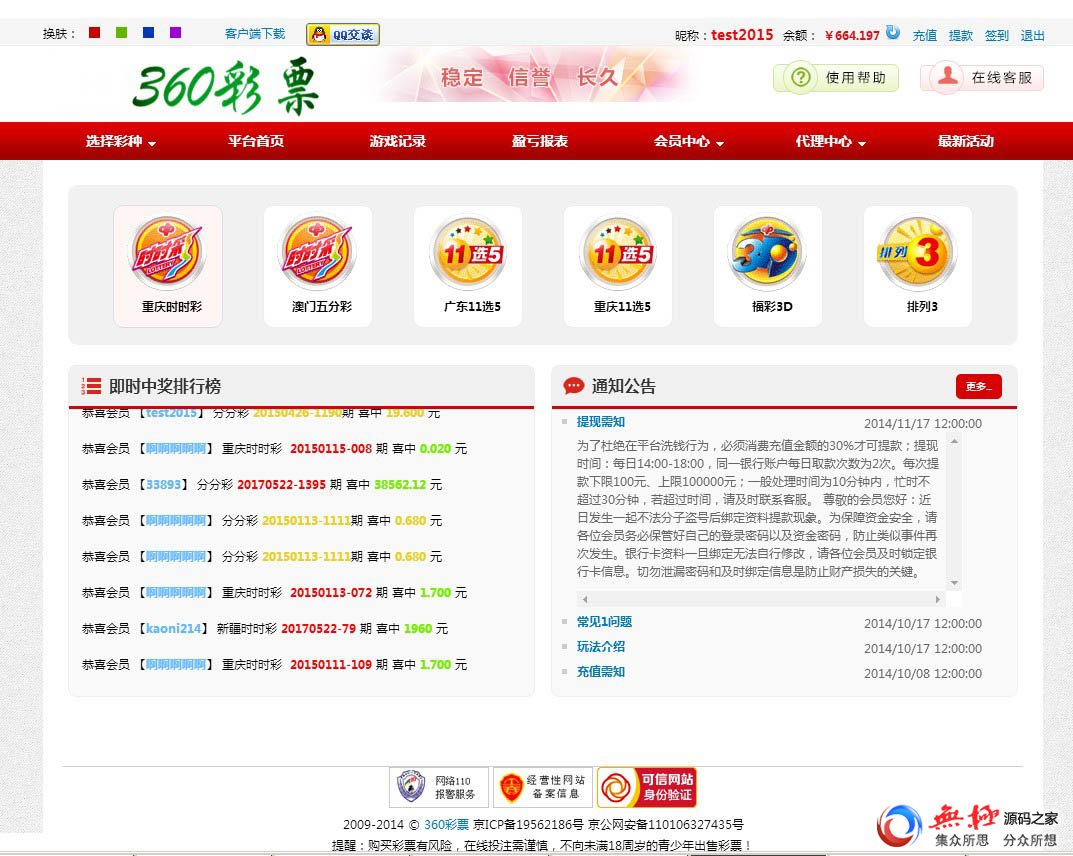Click prize amount 38562.12

coord(400,484)
